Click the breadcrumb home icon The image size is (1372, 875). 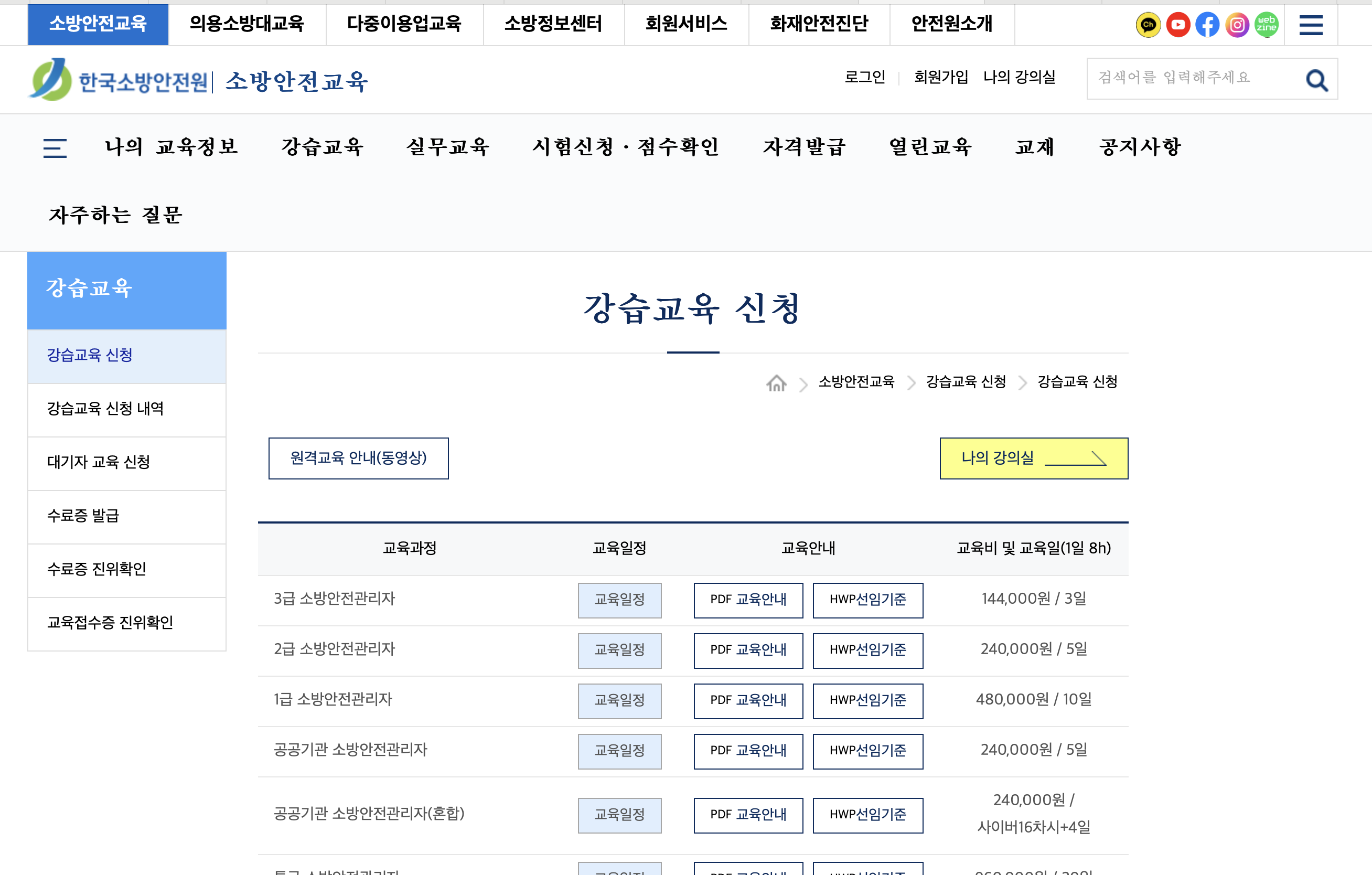(x=776, y=382)
